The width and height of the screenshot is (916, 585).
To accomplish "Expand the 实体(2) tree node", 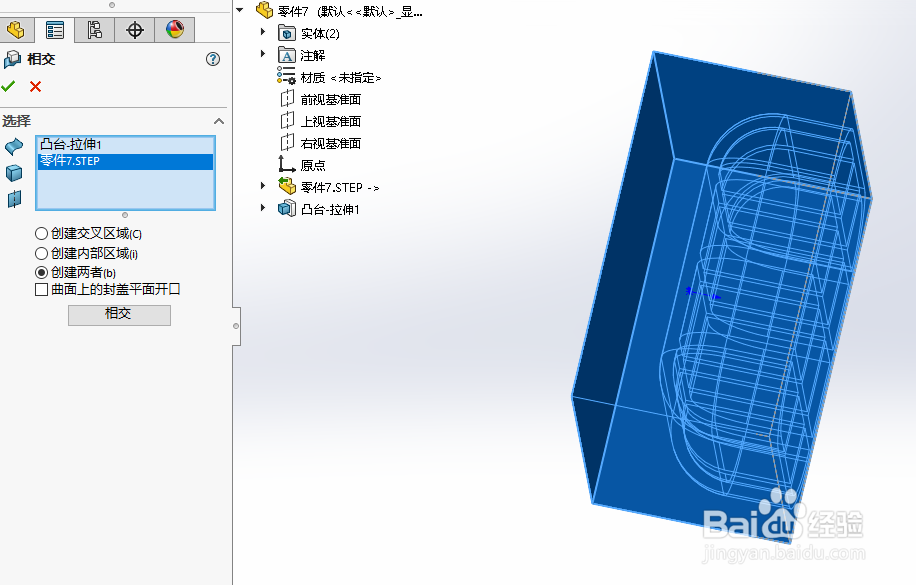I will (262, 32).
